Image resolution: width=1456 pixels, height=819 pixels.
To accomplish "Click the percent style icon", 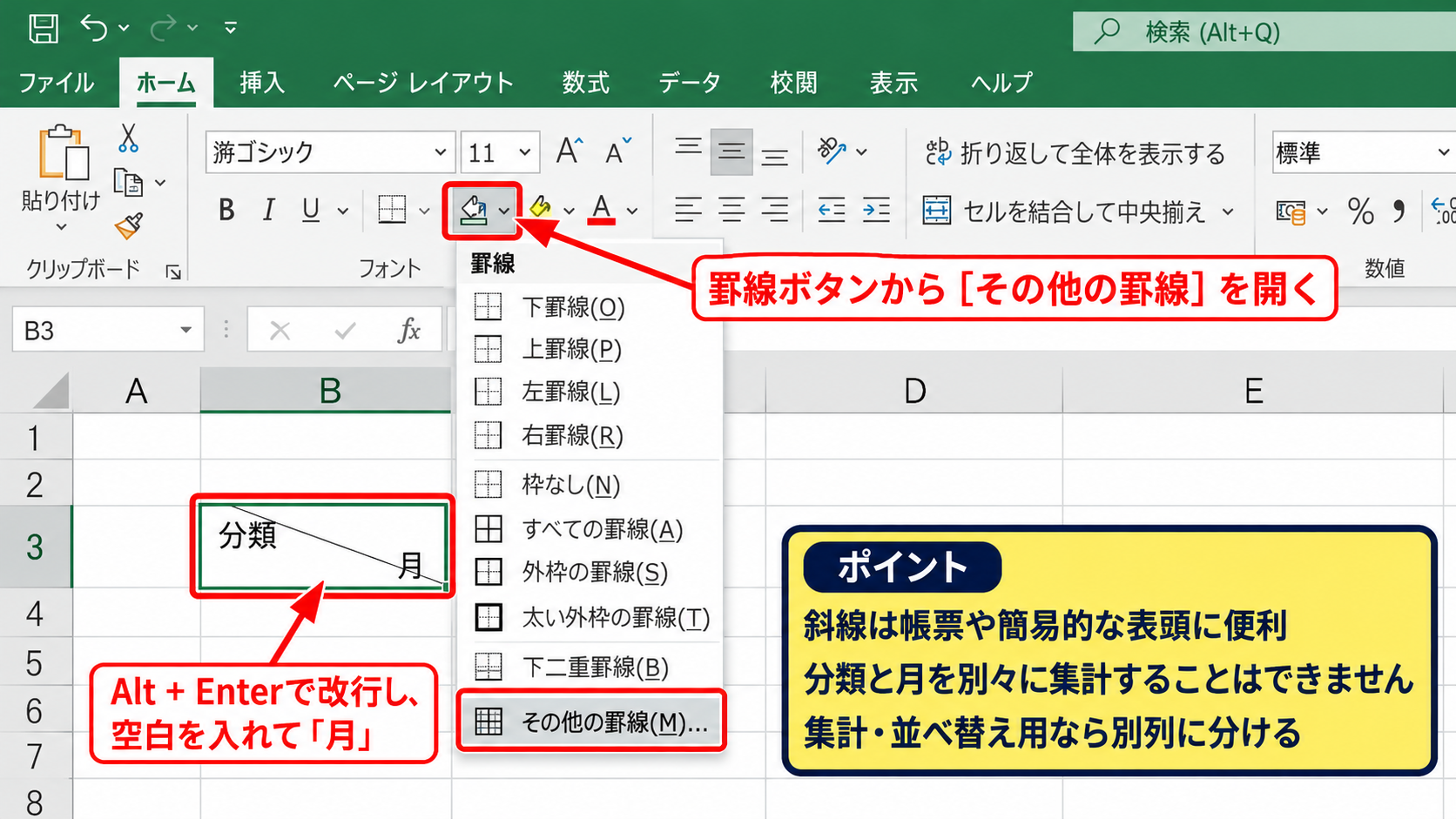I will (x=1360, y=211).
